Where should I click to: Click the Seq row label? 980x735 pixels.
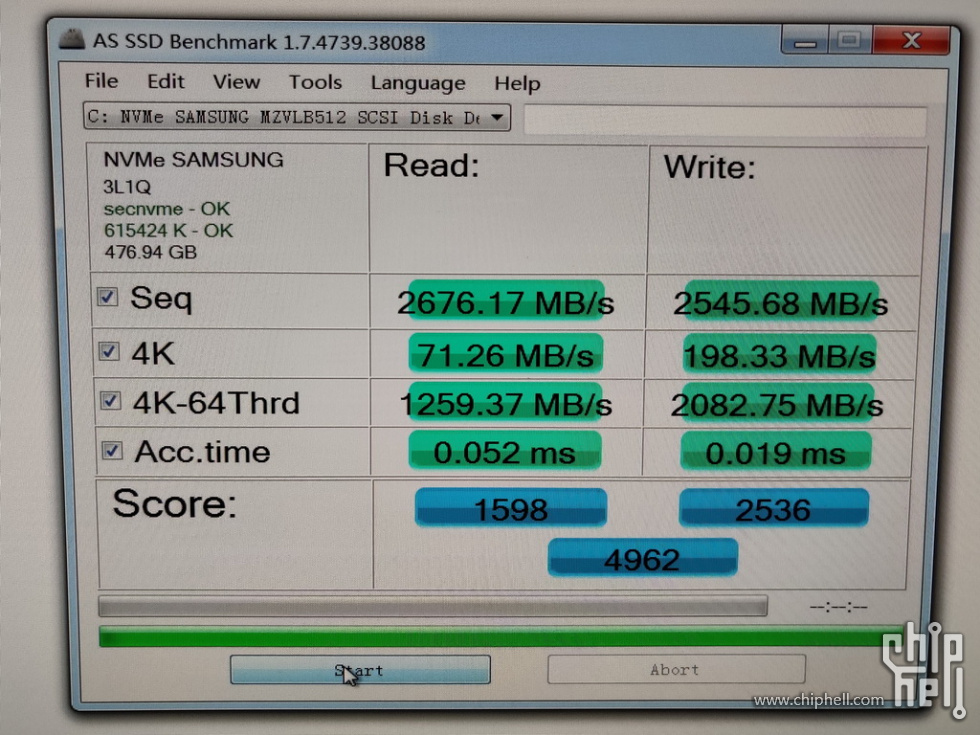point(161,298)
